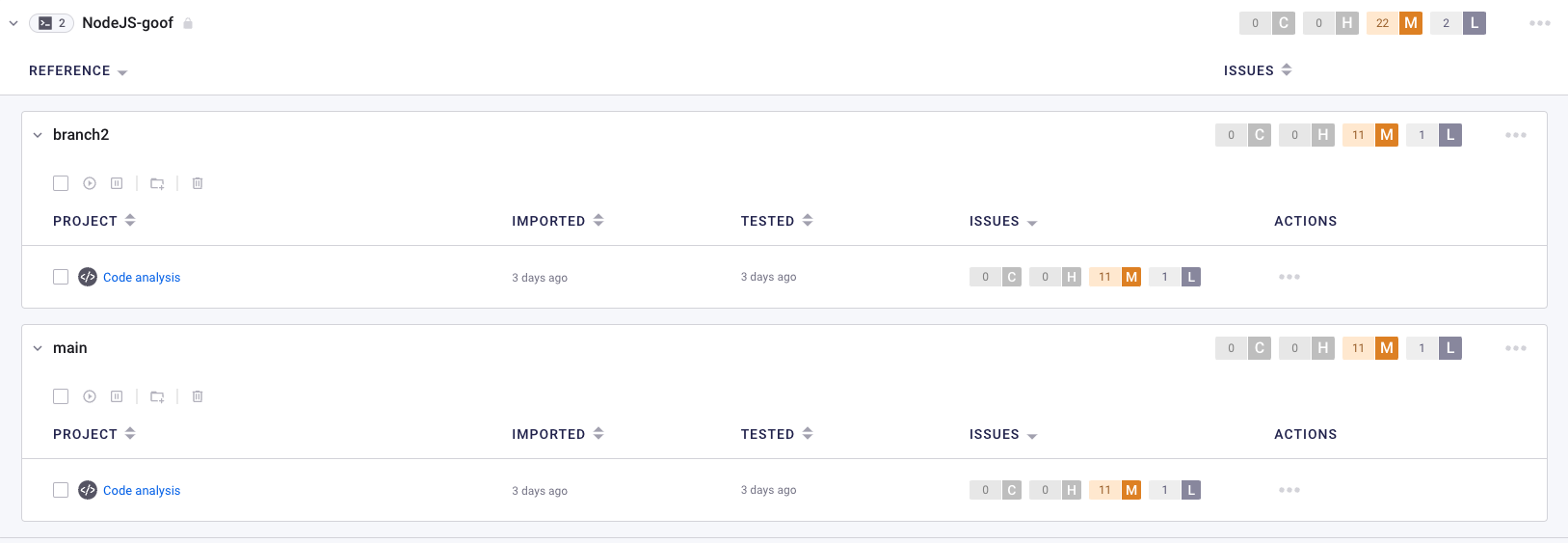
Task: Collapse the main section chevron
Action: coord(38,348)
